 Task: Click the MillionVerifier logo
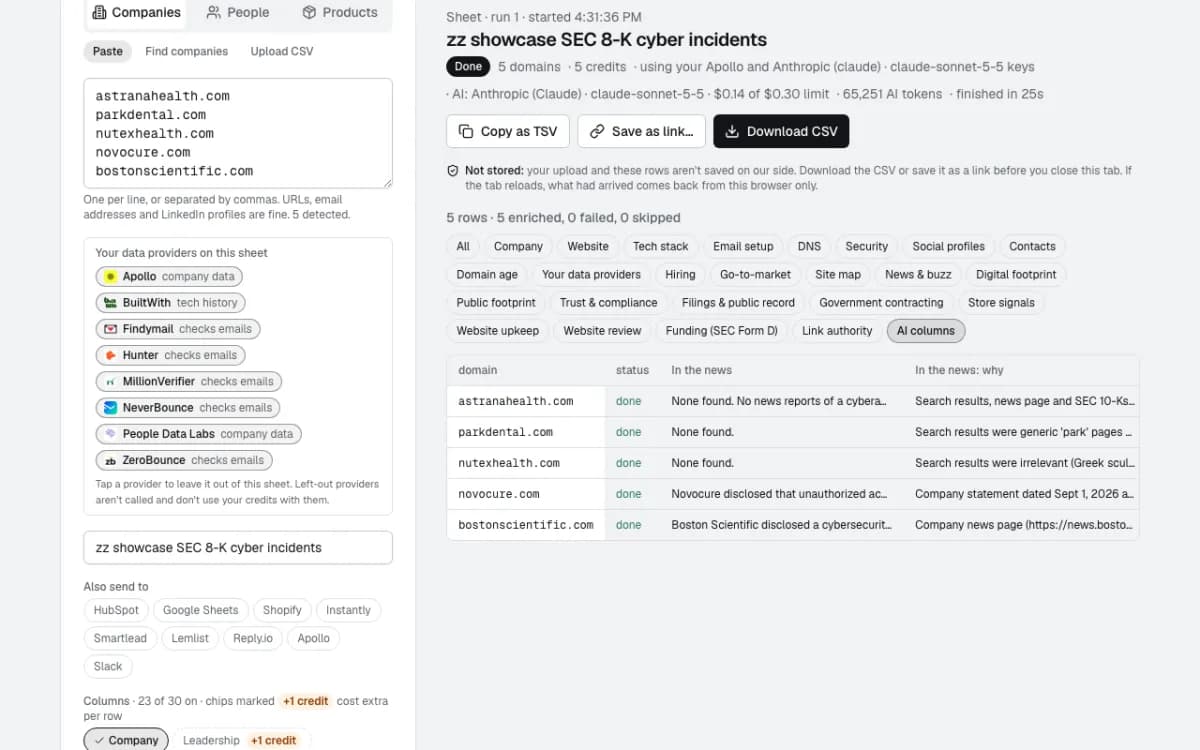click(110, 381)
